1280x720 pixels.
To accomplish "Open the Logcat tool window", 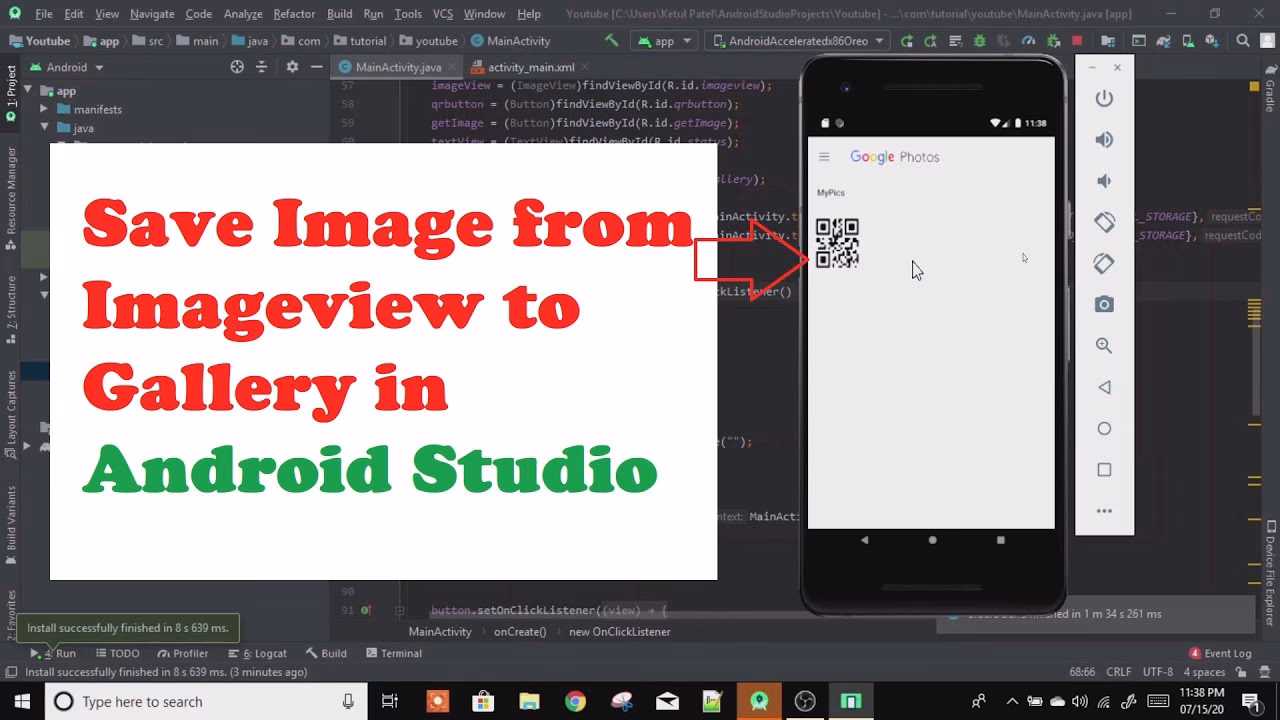I will tap(257, 653).
